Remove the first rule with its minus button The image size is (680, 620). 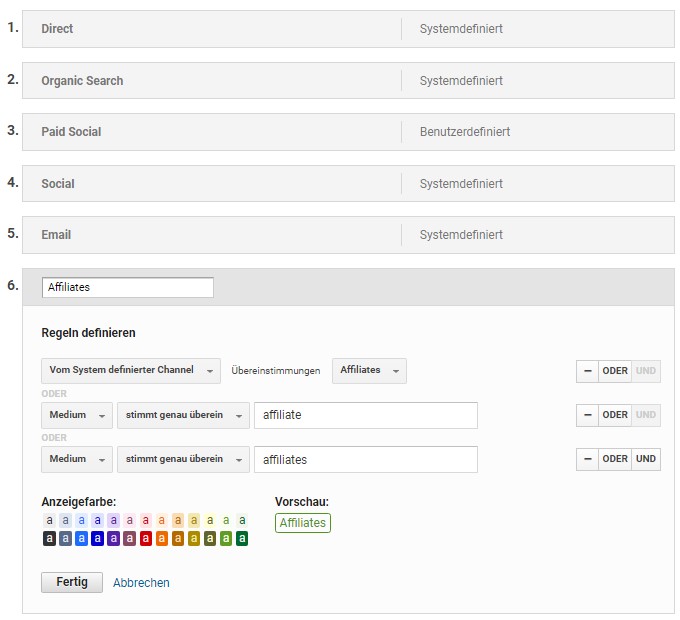(587, 371)
